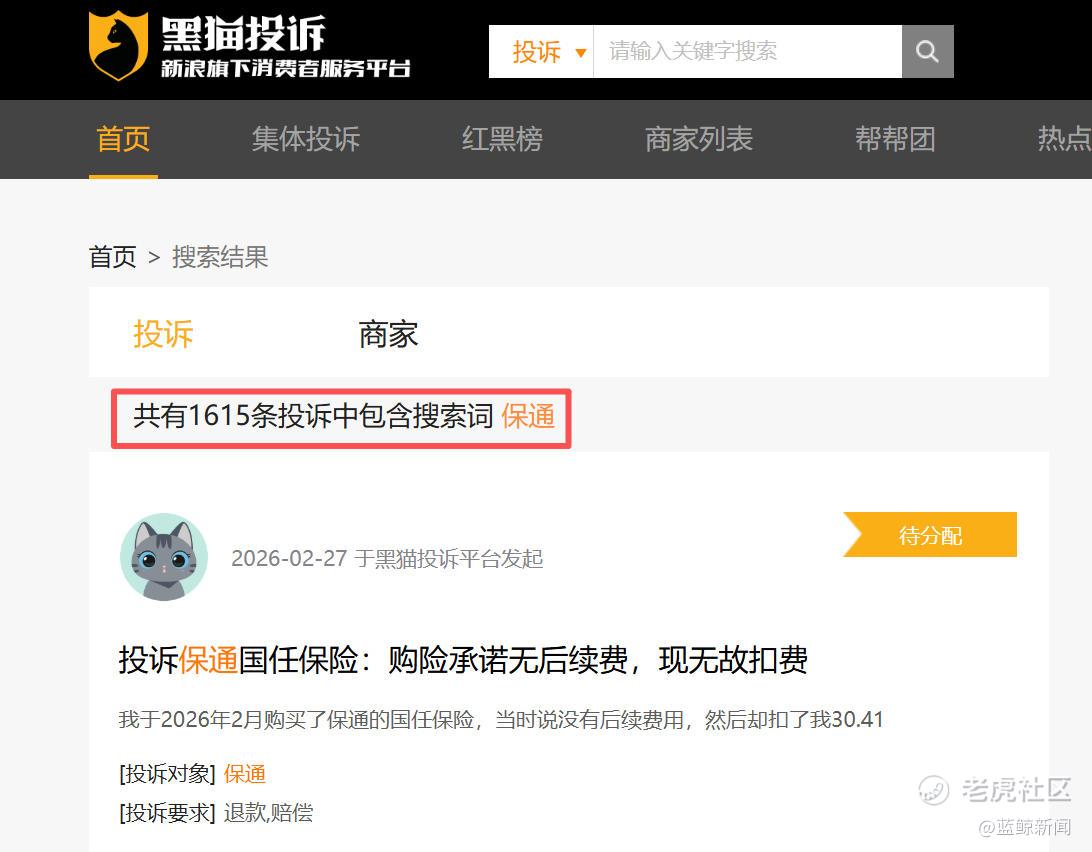Click the 首页 breadcrumb link
1092x852 pixels.
click(x=112, y=257)
